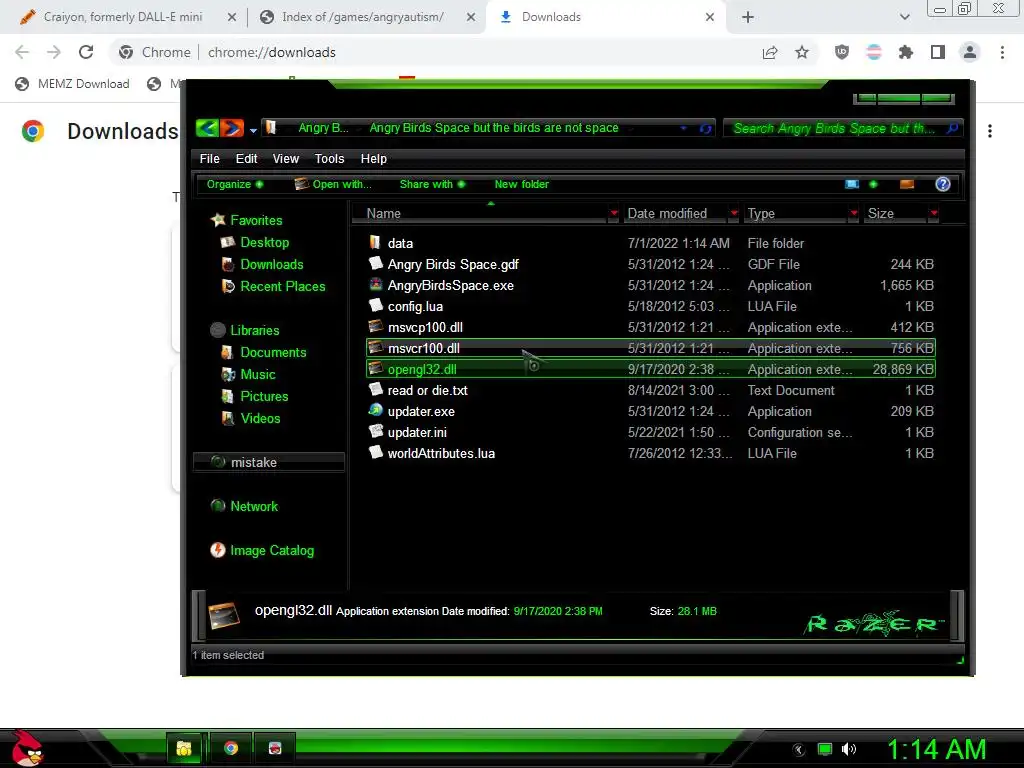Viewport: 1024px width, 768px height.
Task: Select updater.exe globe icon
Action: tap(376, 410)
